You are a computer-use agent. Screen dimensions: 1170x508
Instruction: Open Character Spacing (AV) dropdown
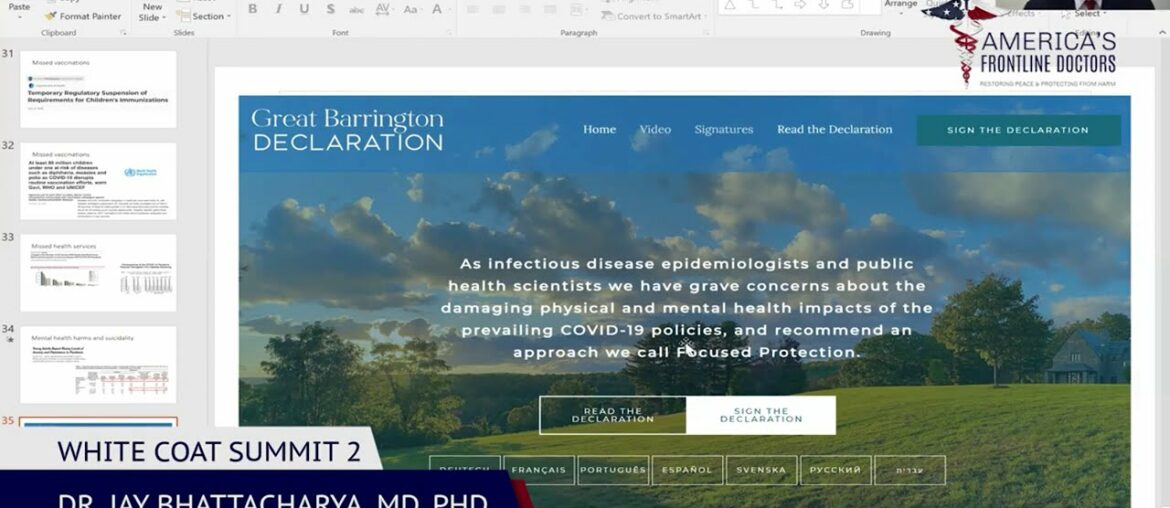click(384, 9)
